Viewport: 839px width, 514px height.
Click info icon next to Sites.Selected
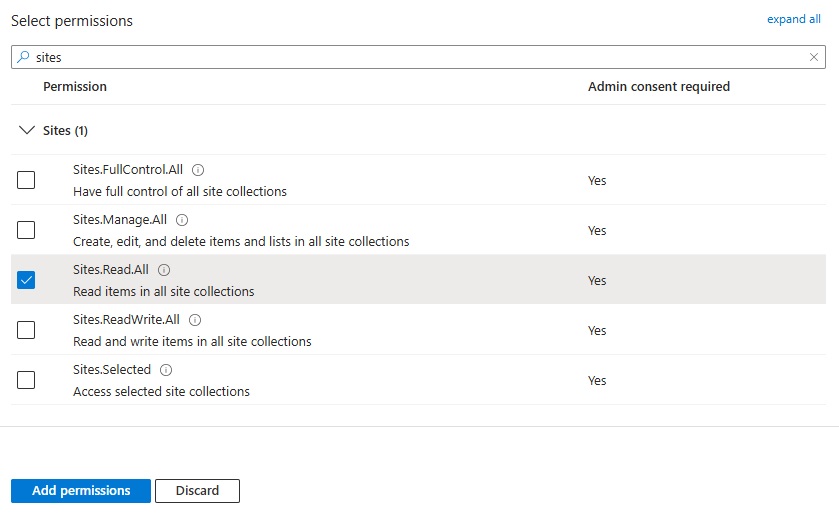tap(166, 370)
